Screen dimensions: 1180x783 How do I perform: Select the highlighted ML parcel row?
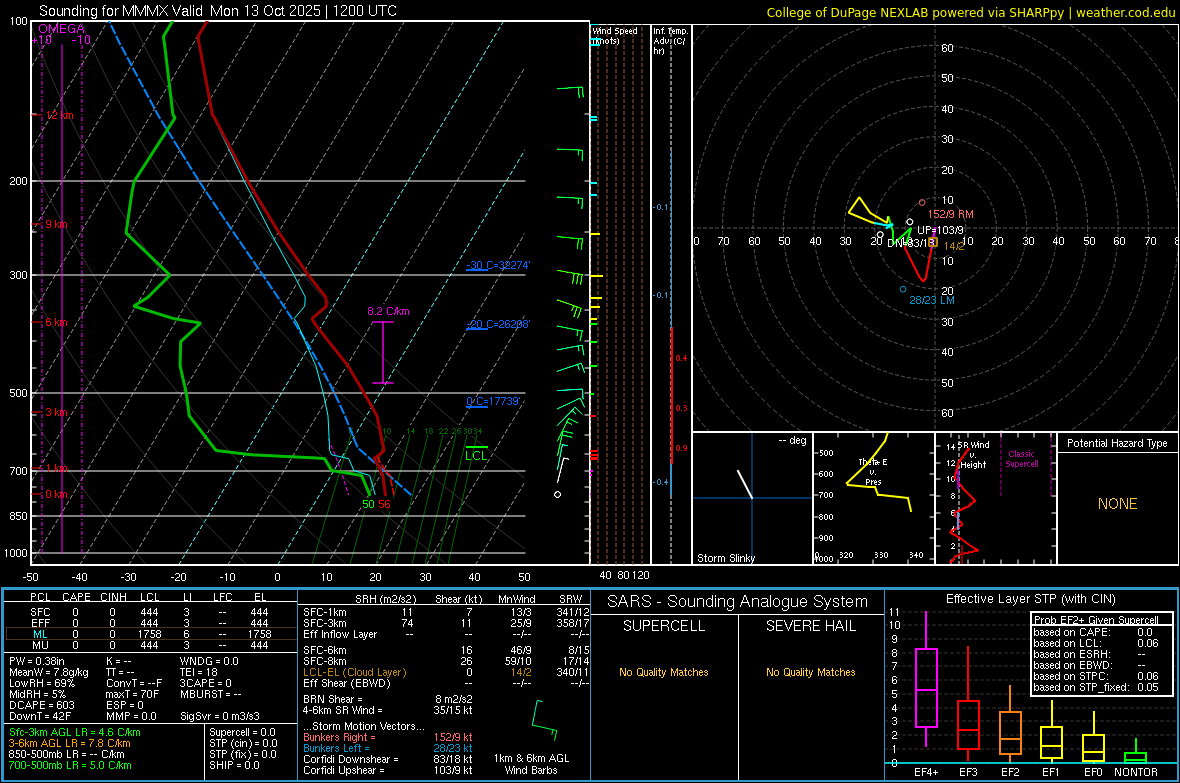pyautogui.click(x=149, y=634)
